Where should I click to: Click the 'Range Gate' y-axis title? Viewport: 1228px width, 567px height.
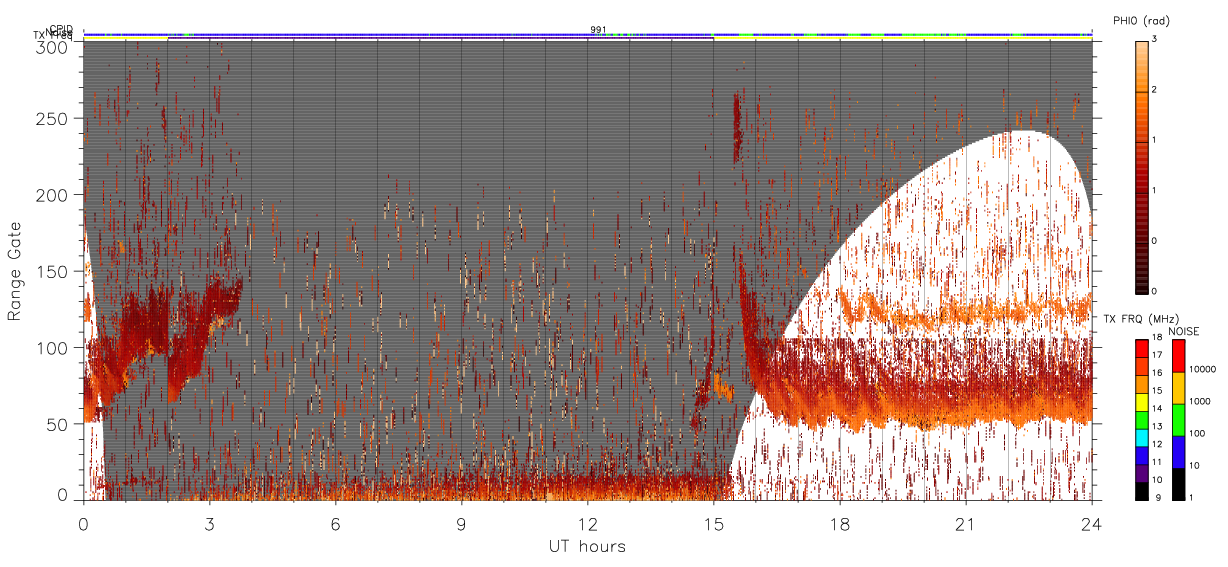14,271
